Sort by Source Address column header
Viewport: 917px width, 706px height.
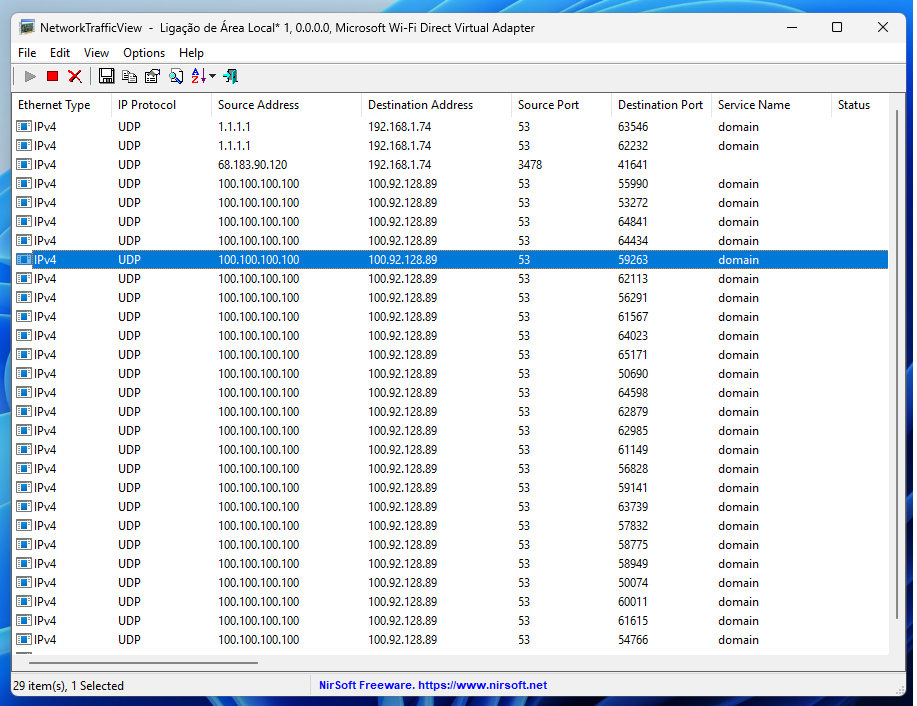click(286, 105)
